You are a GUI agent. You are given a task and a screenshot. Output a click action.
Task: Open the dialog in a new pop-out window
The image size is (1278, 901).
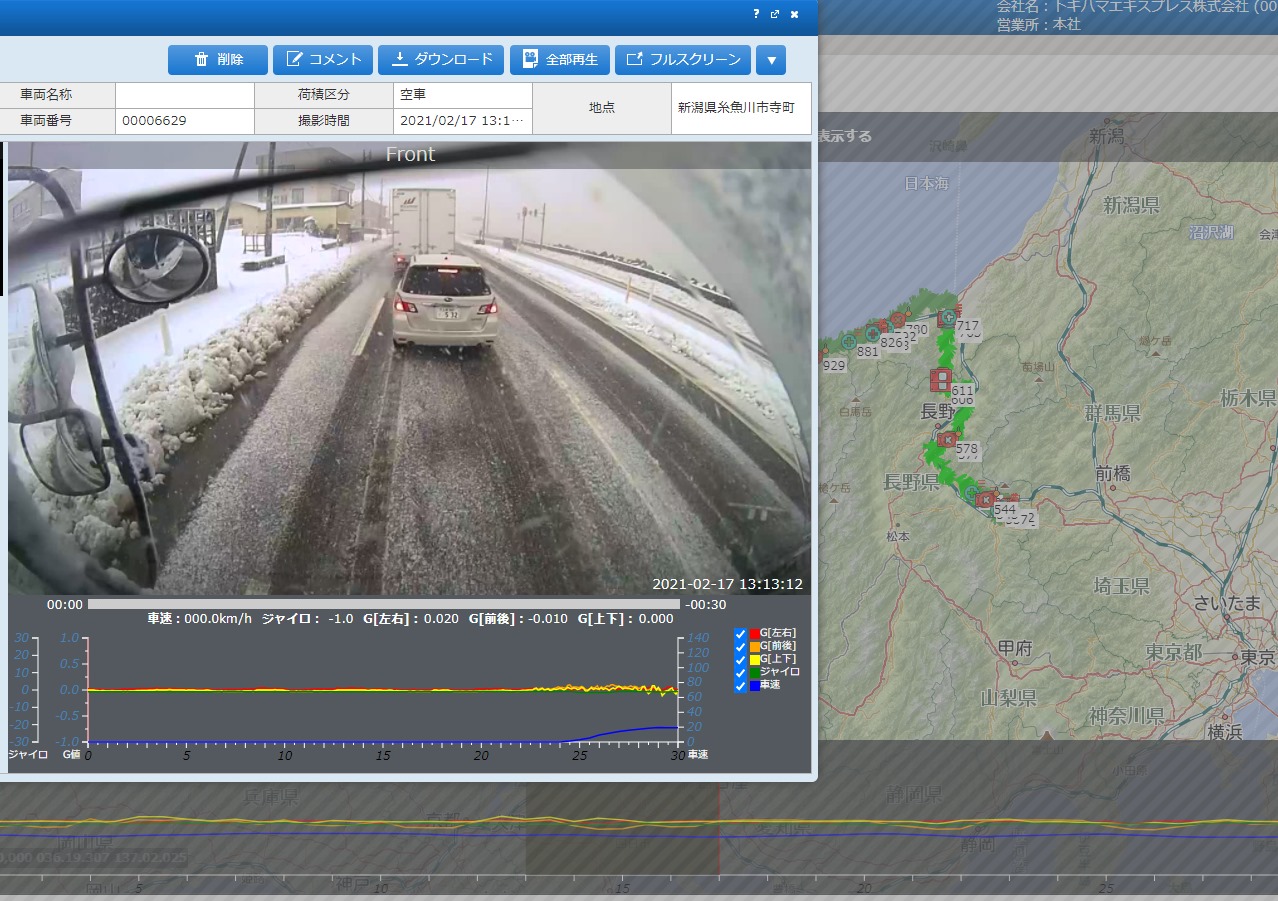[x=775, y=14]
